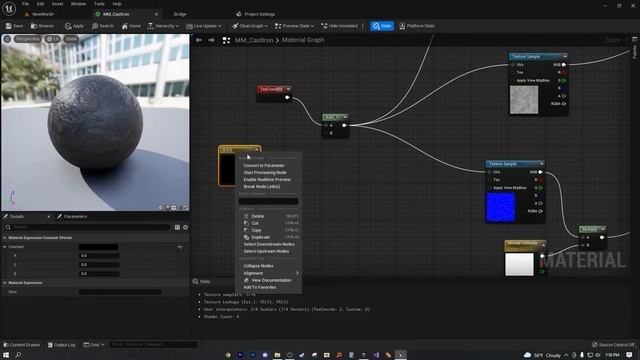Open the Perspective view mode dropdown
Image resolution: width=640 pixels, height=360 pixels.
point(28,39)
